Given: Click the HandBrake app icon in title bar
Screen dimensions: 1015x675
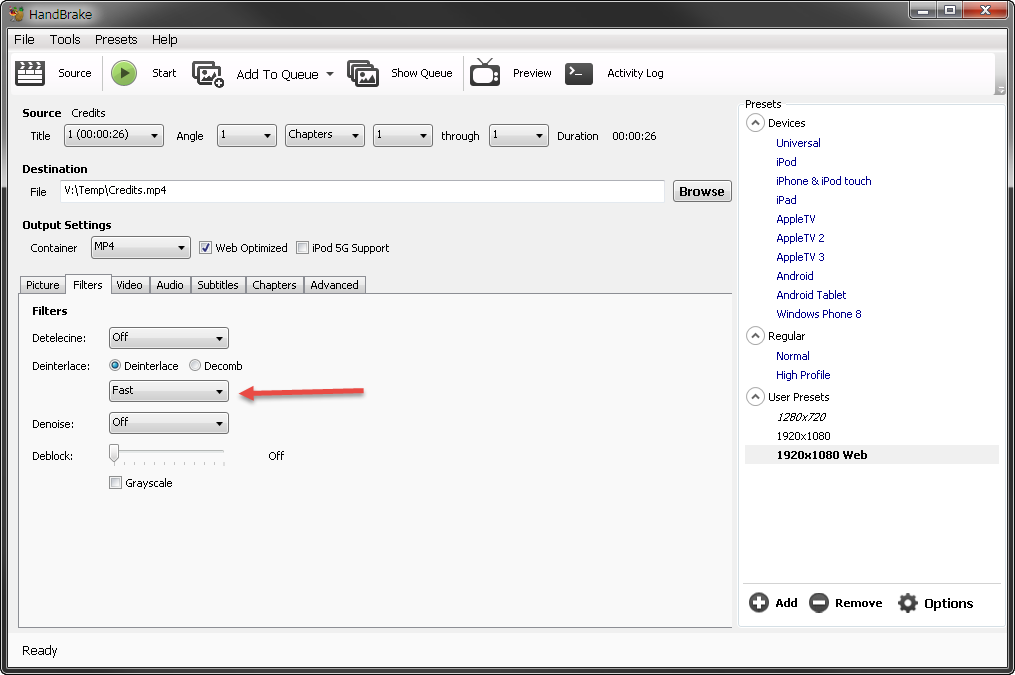Looking at the screenshot, I should [x=16, y=14].
